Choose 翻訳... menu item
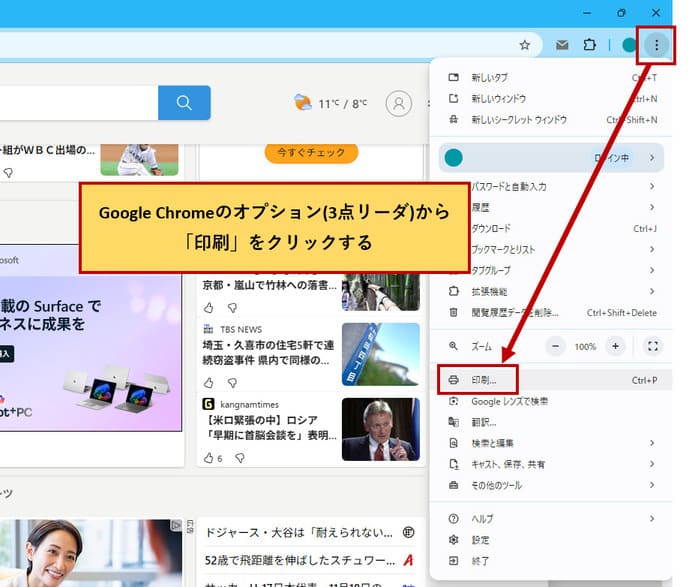Viewport: 695px width, 587px height. click(552, 422)
